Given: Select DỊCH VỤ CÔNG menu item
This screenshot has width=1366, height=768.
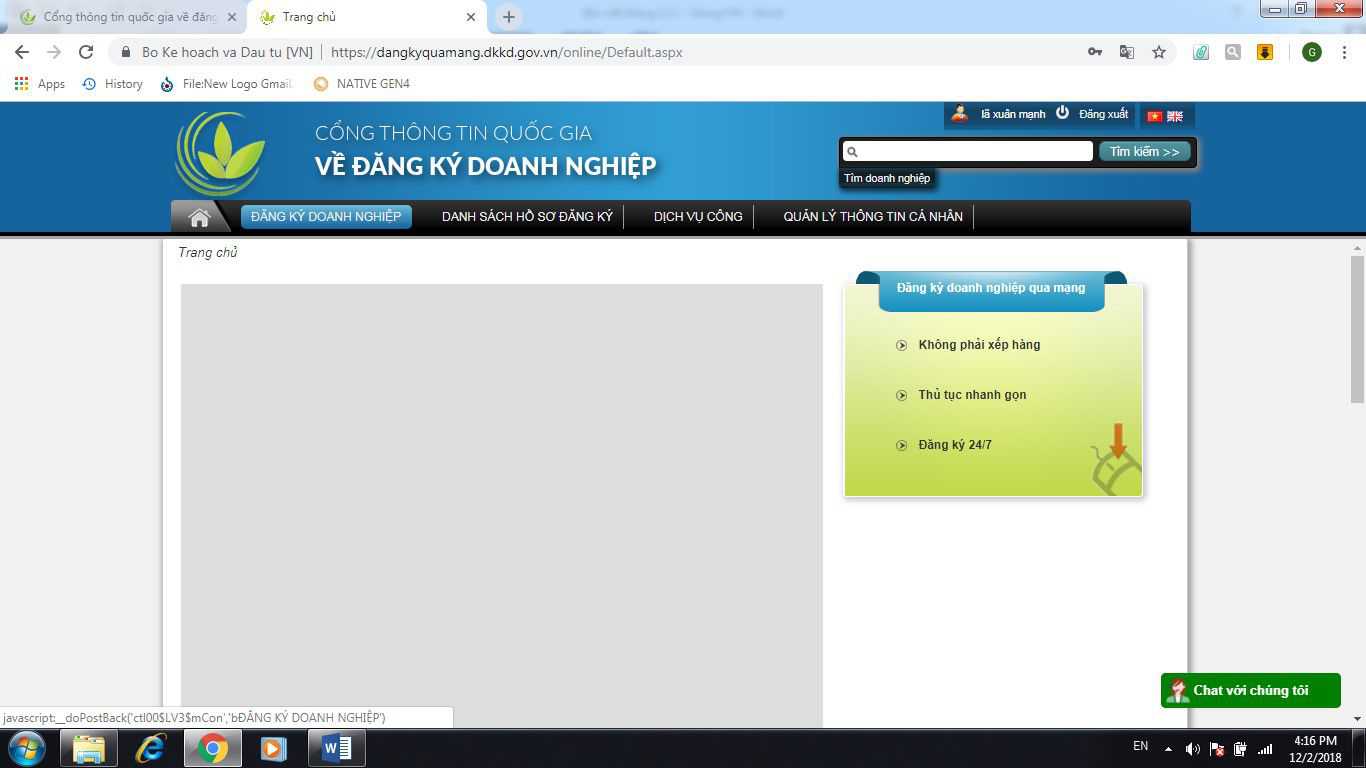Looking at the screenshot, I should click(x=698, y=217).
